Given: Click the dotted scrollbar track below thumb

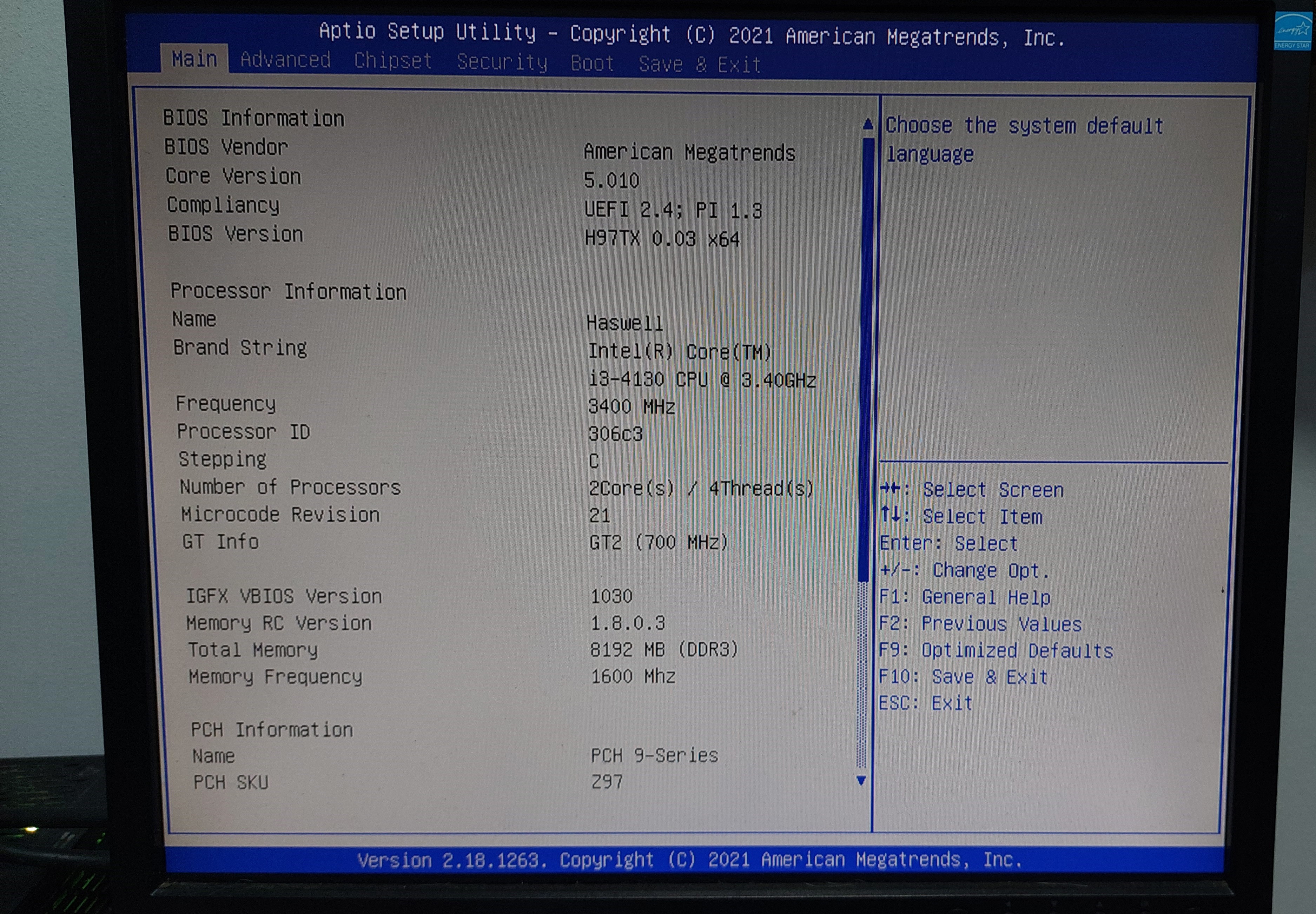Looking at the screenshot, I should click(861, 675).
